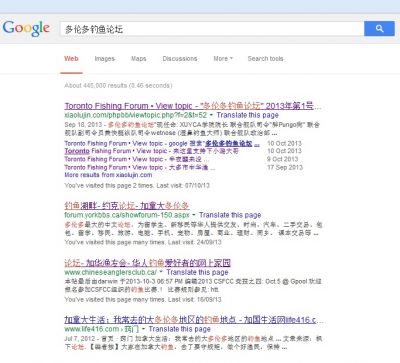The width and height of the screenshot is (400, 363).
Task: Open More results from xiaolujin.com
Action: tap(108, 175)
